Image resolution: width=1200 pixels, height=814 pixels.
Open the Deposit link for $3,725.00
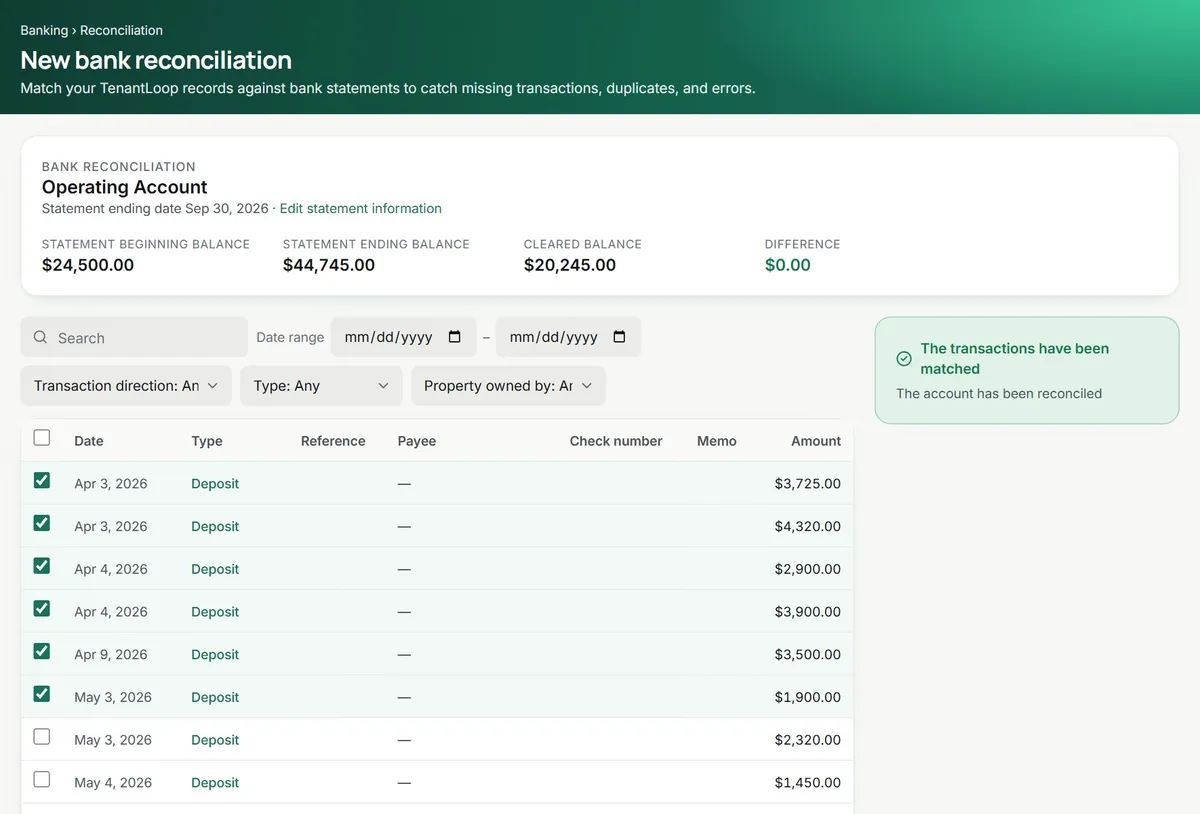(215, 484)
